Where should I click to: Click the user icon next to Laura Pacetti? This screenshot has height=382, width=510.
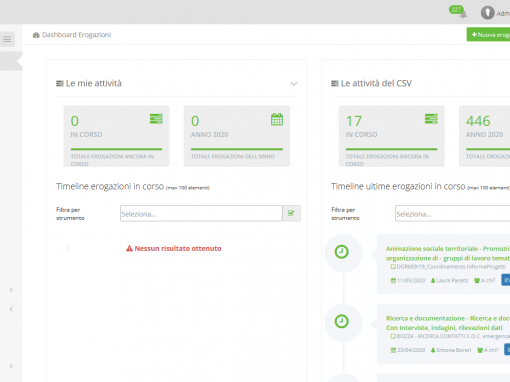(x=433, y=281)
